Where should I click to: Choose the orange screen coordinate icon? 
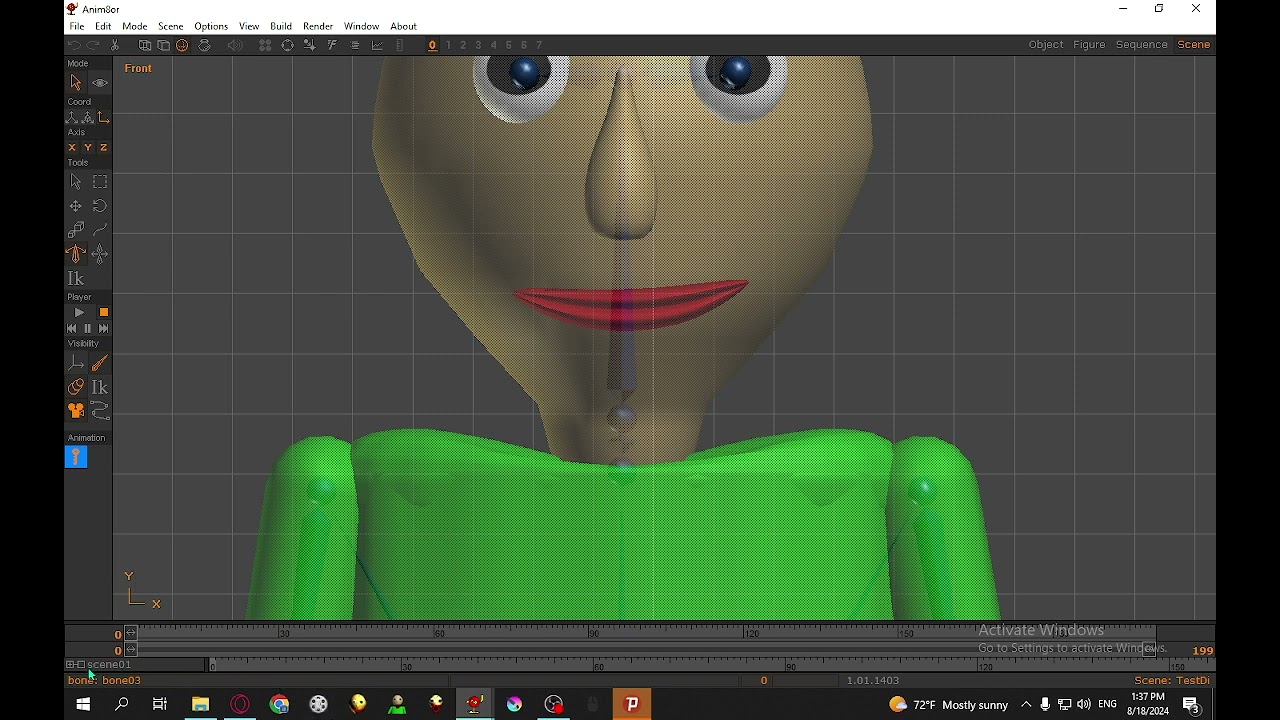104,118
